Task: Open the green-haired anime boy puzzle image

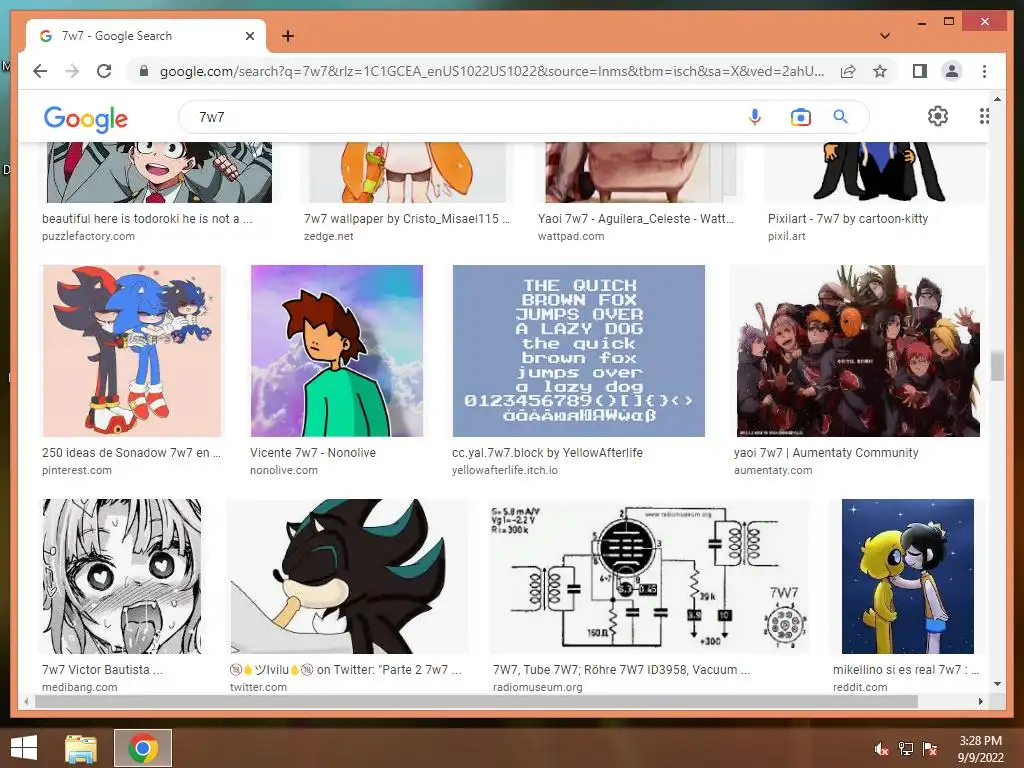Action: coord(159,172)
